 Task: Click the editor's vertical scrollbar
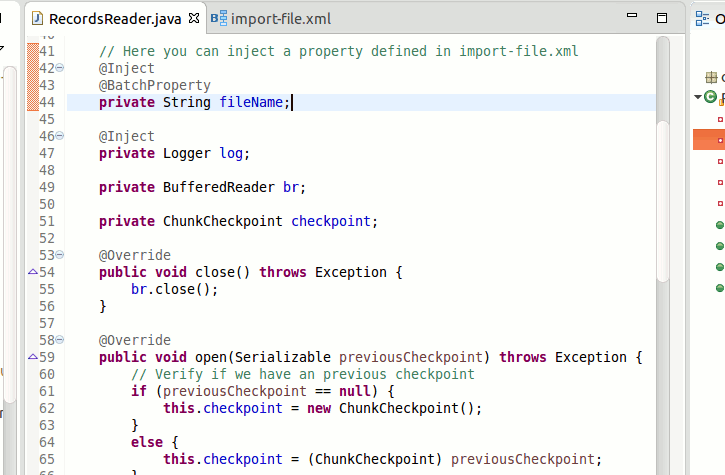662,200
